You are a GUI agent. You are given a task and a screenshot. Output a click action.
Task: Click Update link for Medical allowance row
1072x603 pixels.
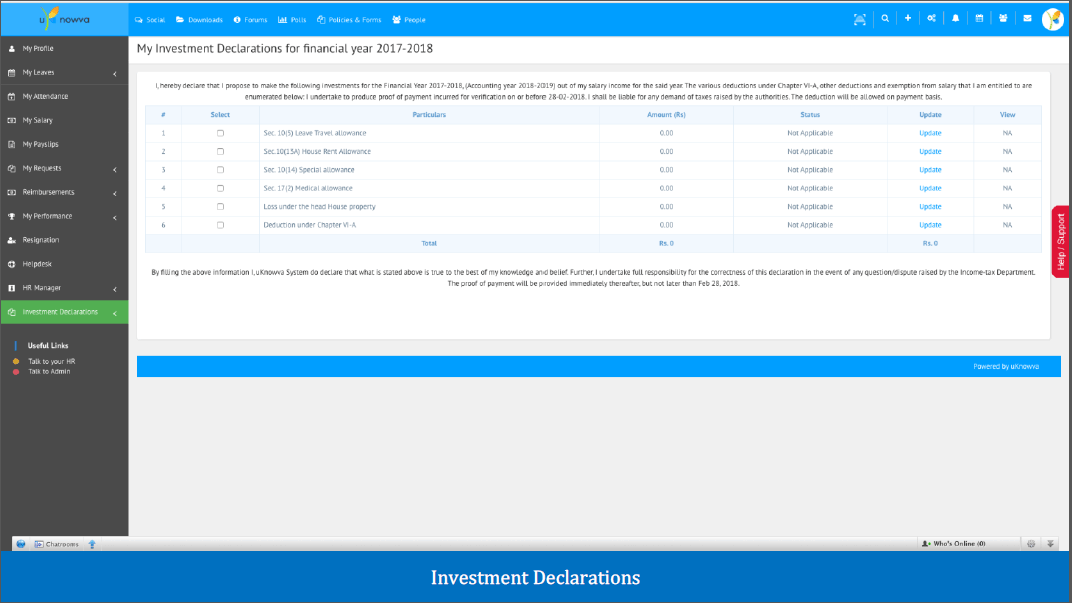[x=930, y=188]
